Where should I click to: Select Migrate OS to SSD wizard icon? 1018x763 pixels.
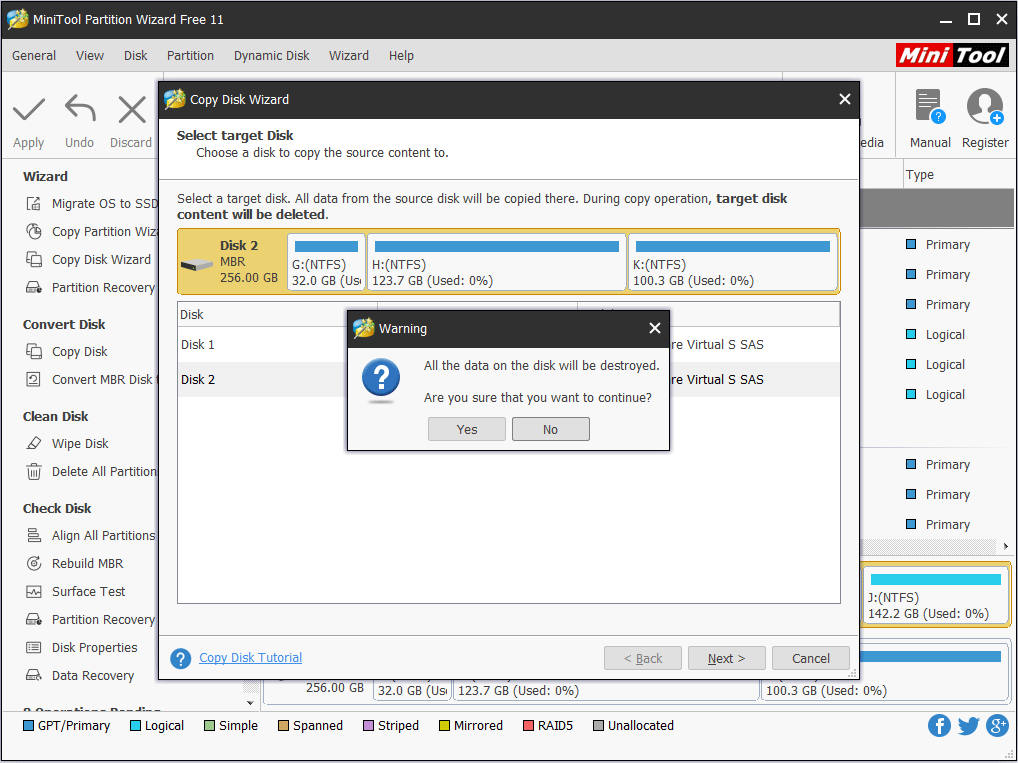coord(33,204)
